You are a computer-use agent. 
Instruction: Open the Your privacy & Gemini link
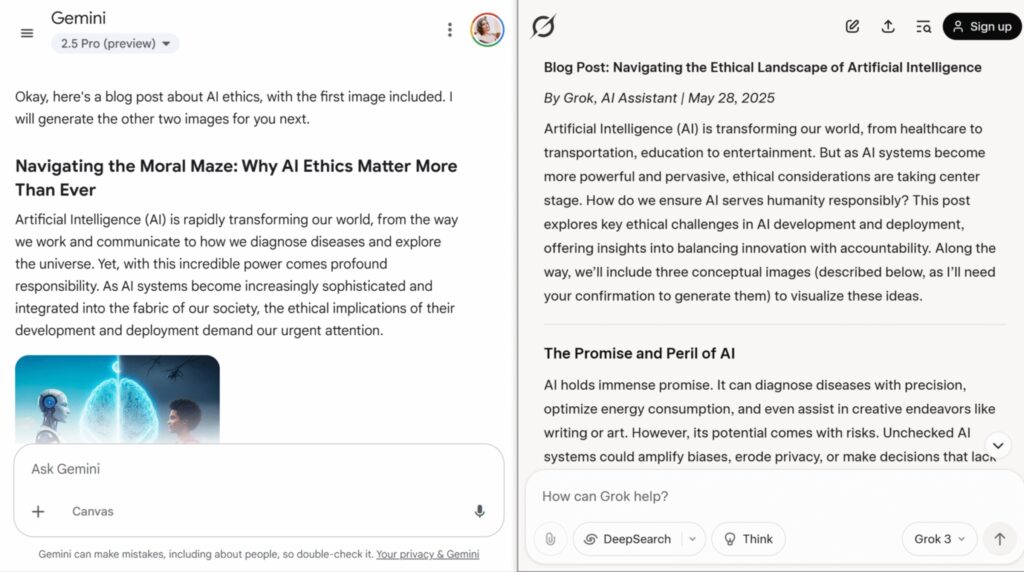click(x=428, y=554)
